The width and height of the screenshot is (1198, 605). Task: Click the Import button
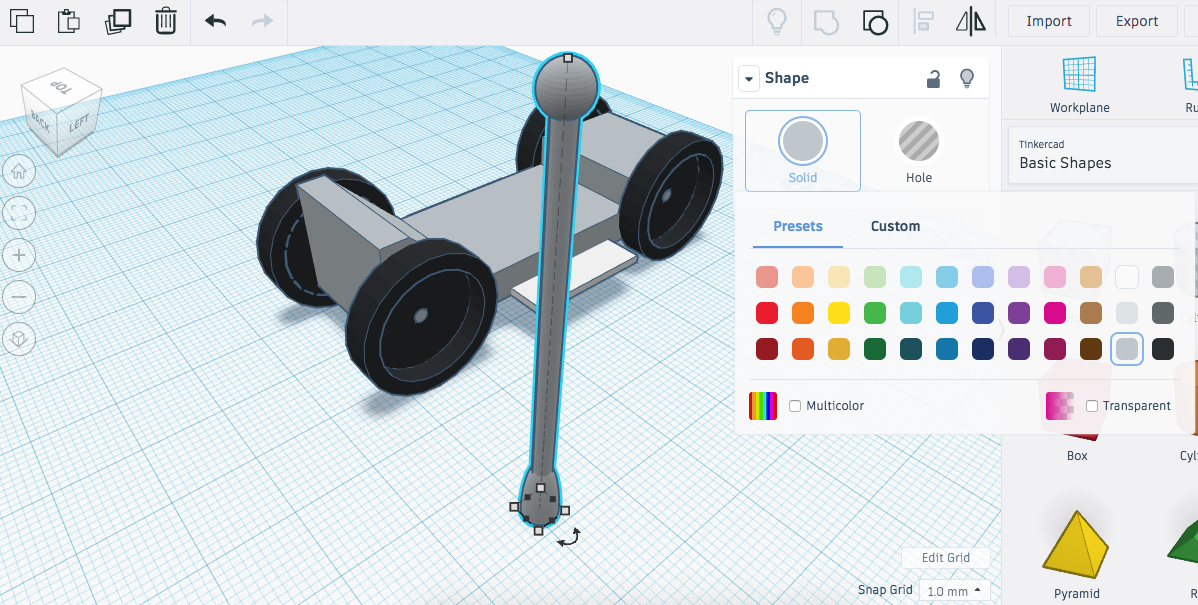(1048, 21)
